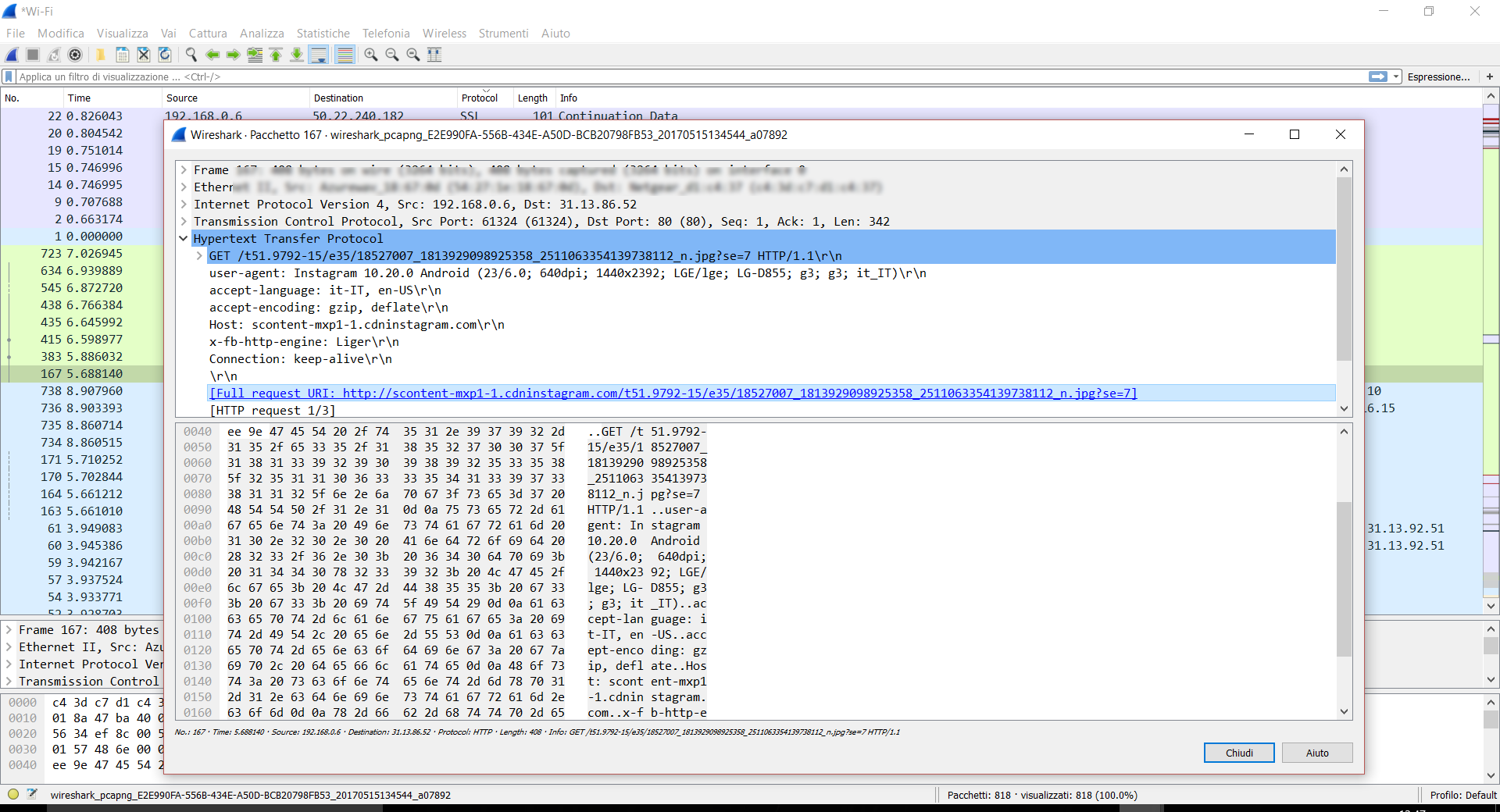Open recent display filters dropdown
Image resolution: width=1500 pixels, height=812 pixels.
point(1396,77)
